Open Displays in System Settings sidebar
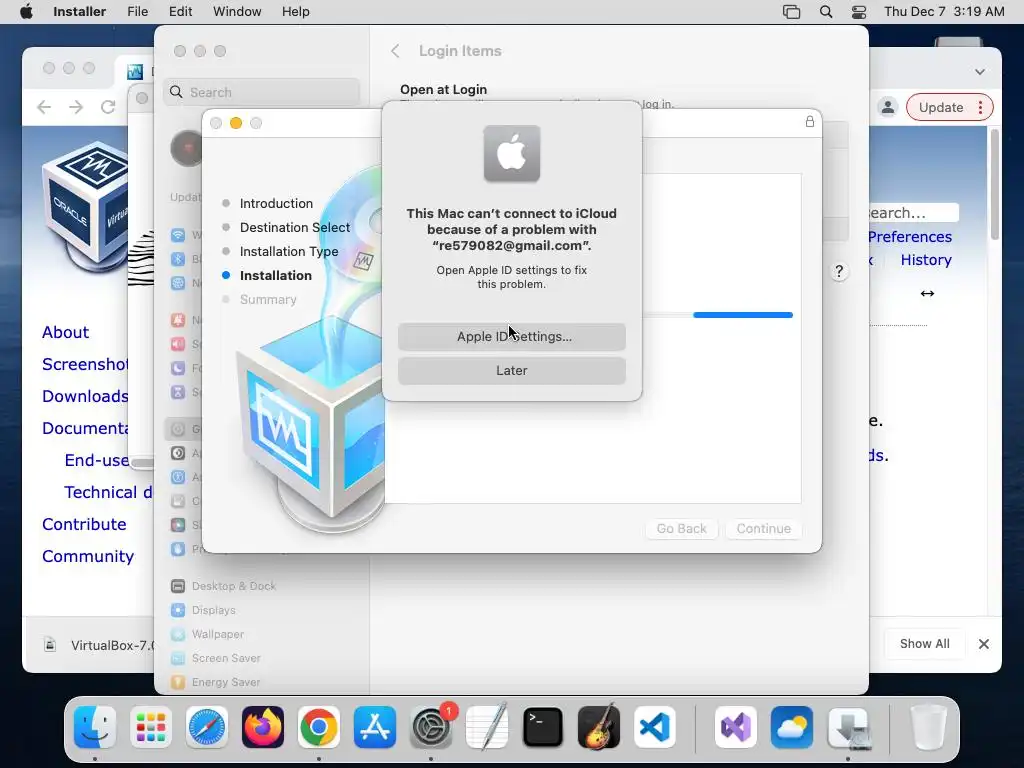Screen dimensions: 1024x768 [x=203, y=610]
